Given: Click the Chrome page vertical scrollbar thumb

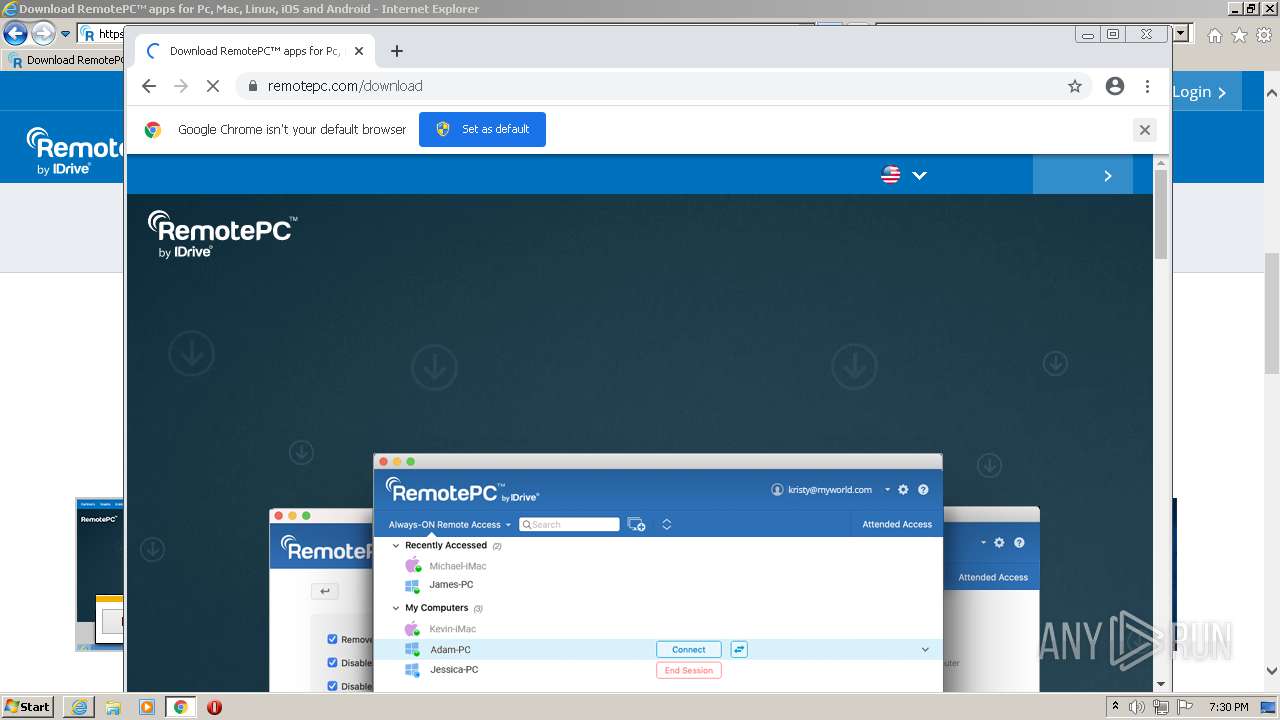Looking at the screenshot, I should coord(1161,215).
